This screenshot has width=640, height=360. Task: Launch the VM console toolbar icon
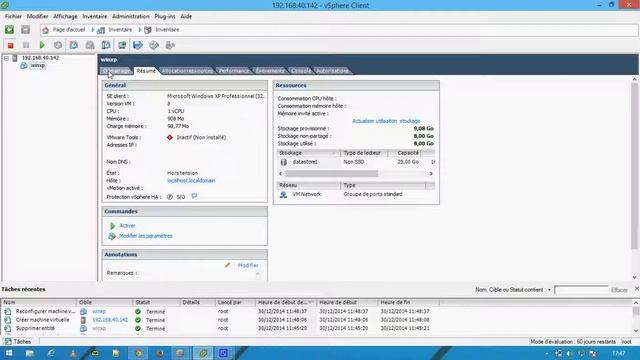pyautogui.click(x=122, y=45)
